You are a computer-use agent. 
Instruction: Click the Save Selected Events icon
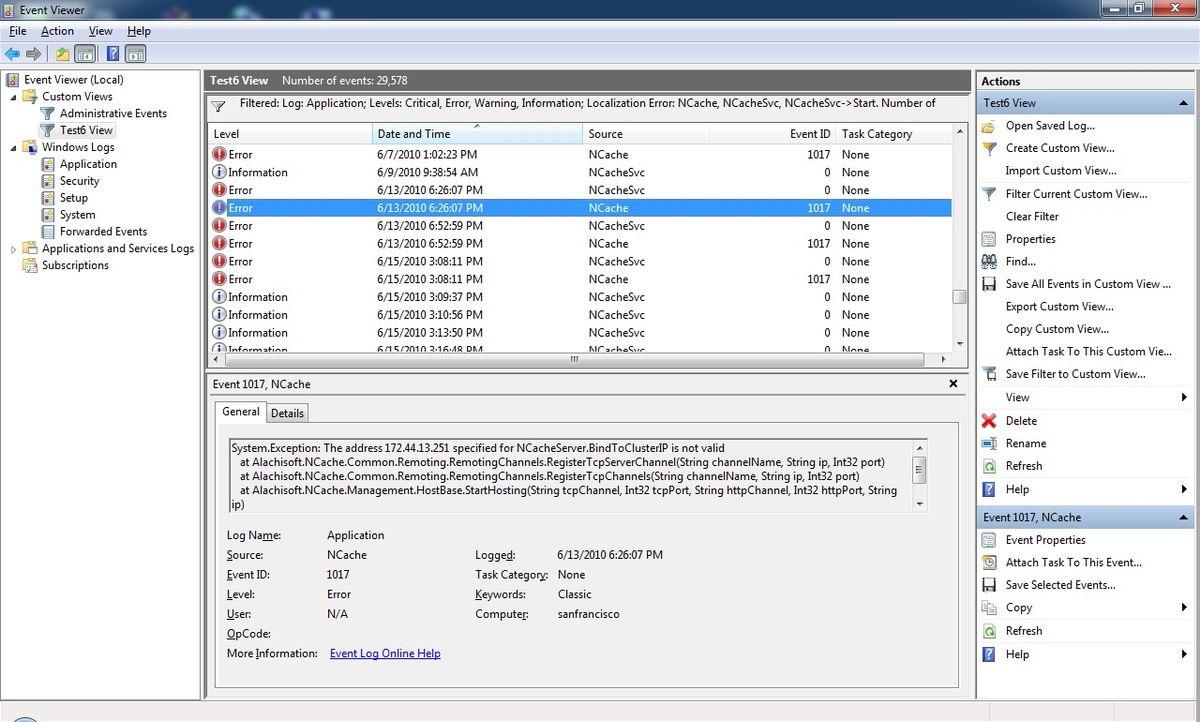pos(988,585)
